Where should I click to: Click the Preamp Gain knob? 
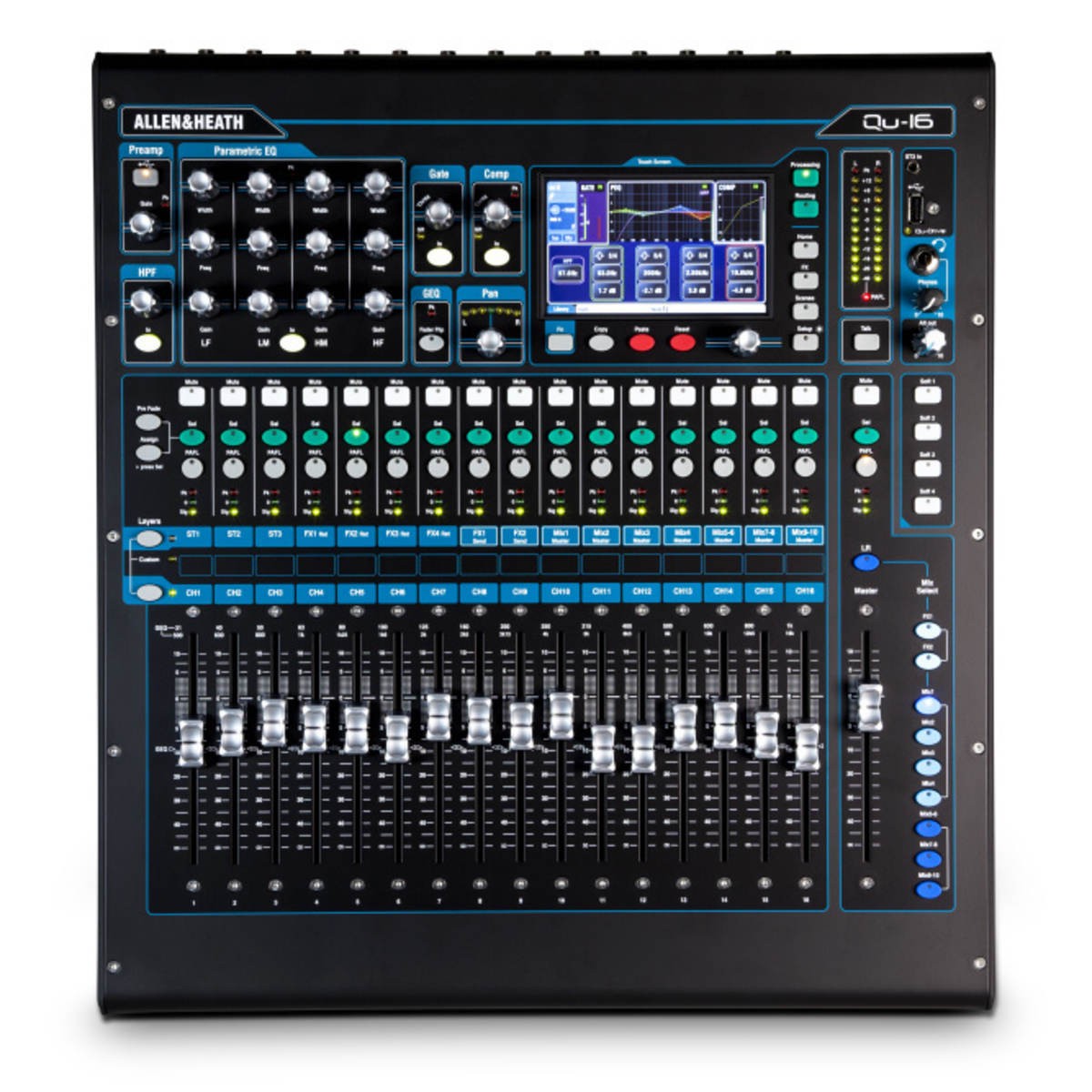click(x=143, y=224)
